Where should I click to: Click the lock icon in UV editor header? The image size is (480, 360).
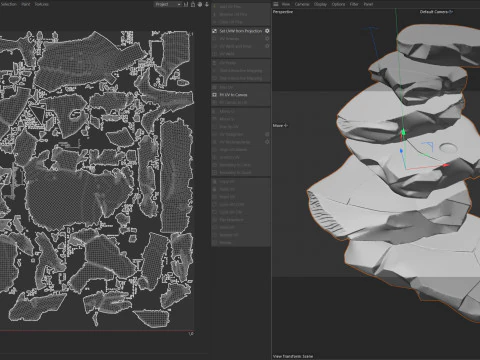coord(193,4)
